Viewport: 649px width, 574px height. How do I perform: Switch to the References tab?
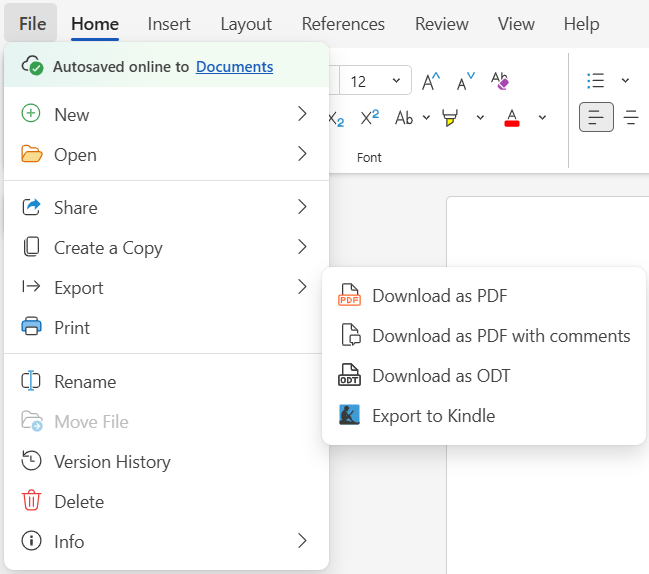343,24
